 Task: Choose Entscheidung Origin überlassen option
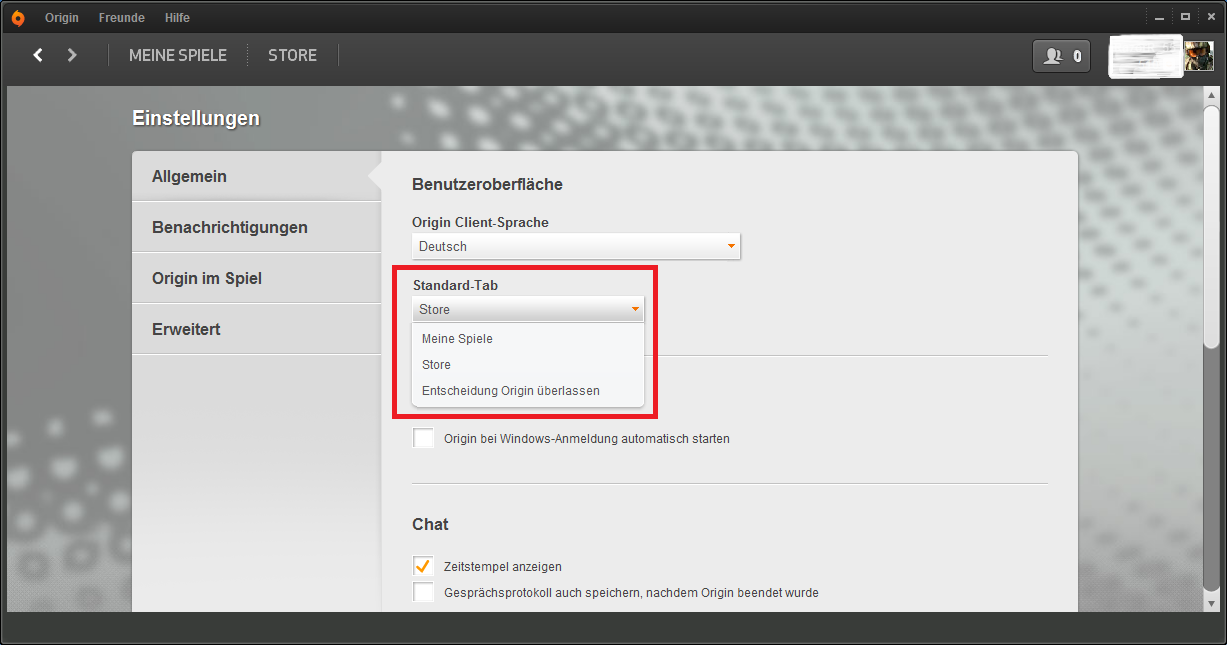click(528, 391)
